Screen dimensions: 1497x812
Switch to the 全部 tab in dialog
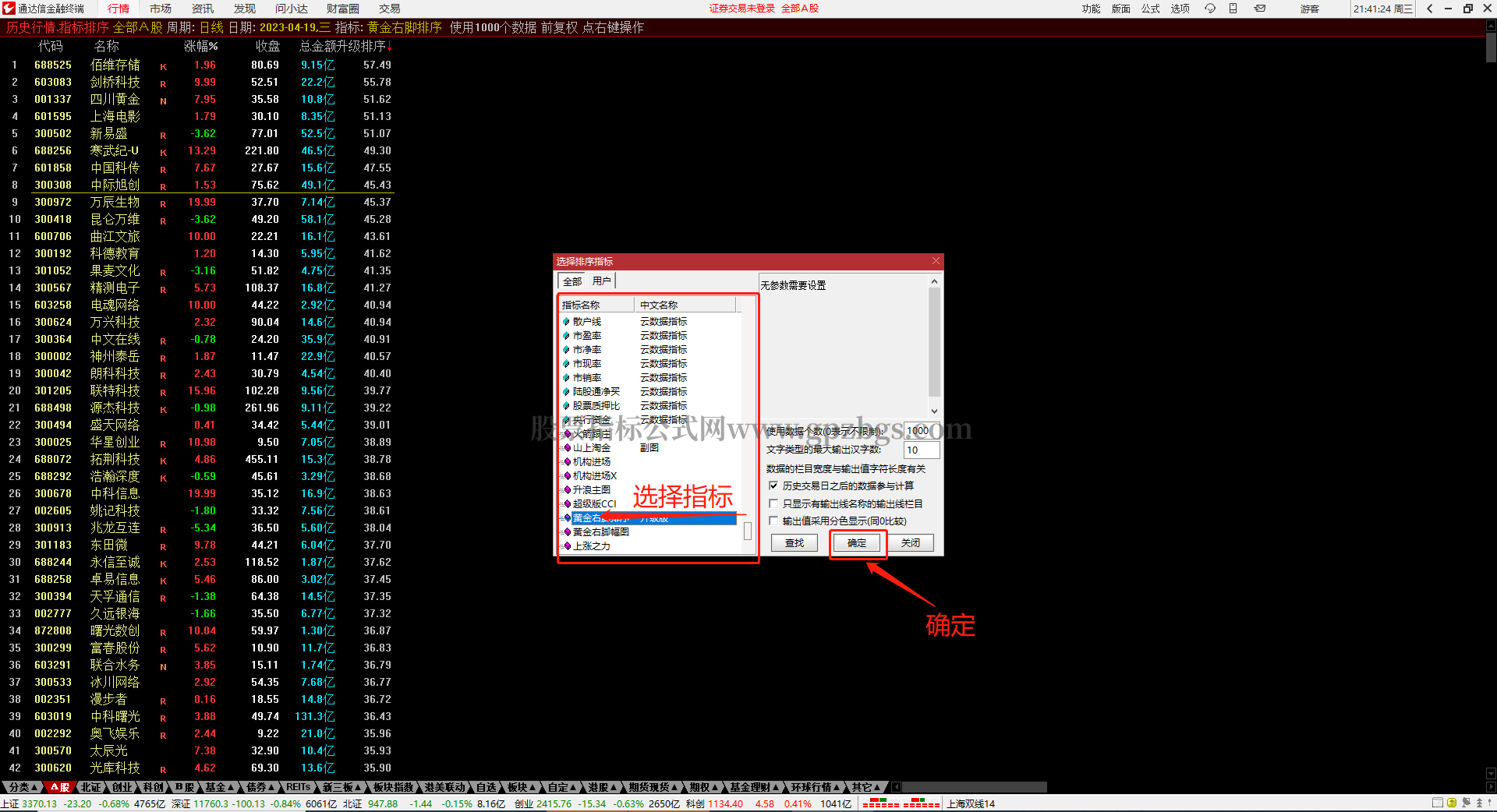[x=572, y=281]
